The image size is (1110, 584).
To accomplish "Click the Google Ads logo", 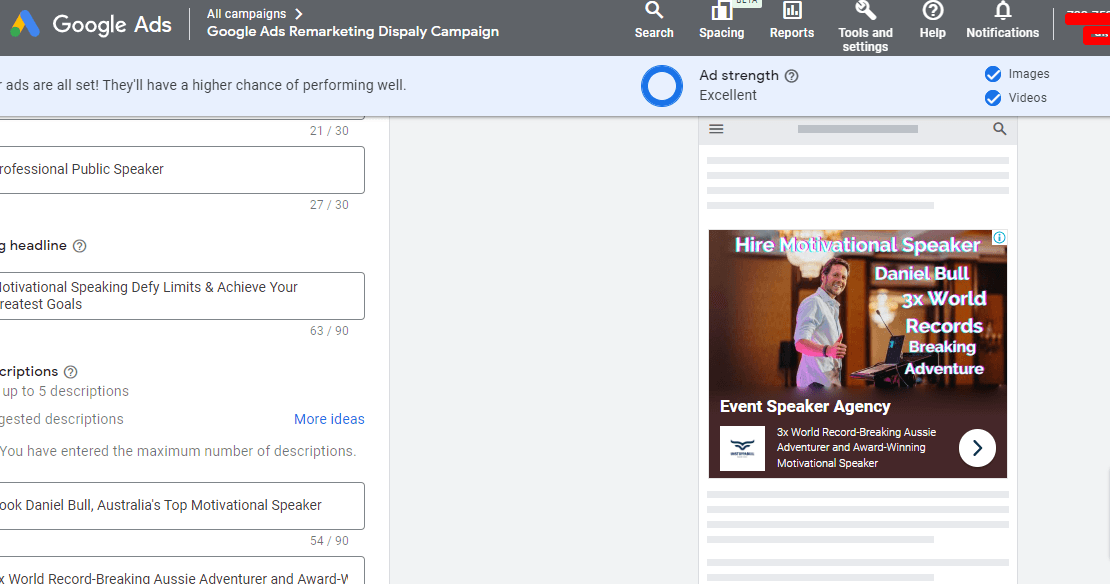I will (91, 24).
